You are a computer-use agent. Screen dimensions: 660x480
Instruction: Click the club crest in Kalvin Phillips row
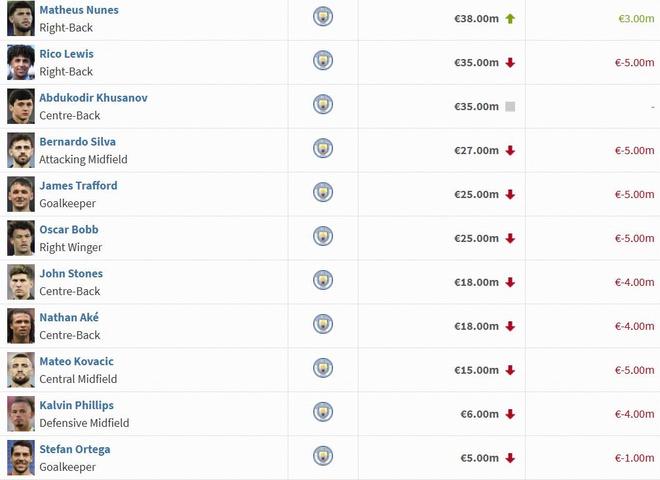coord(323,413)
